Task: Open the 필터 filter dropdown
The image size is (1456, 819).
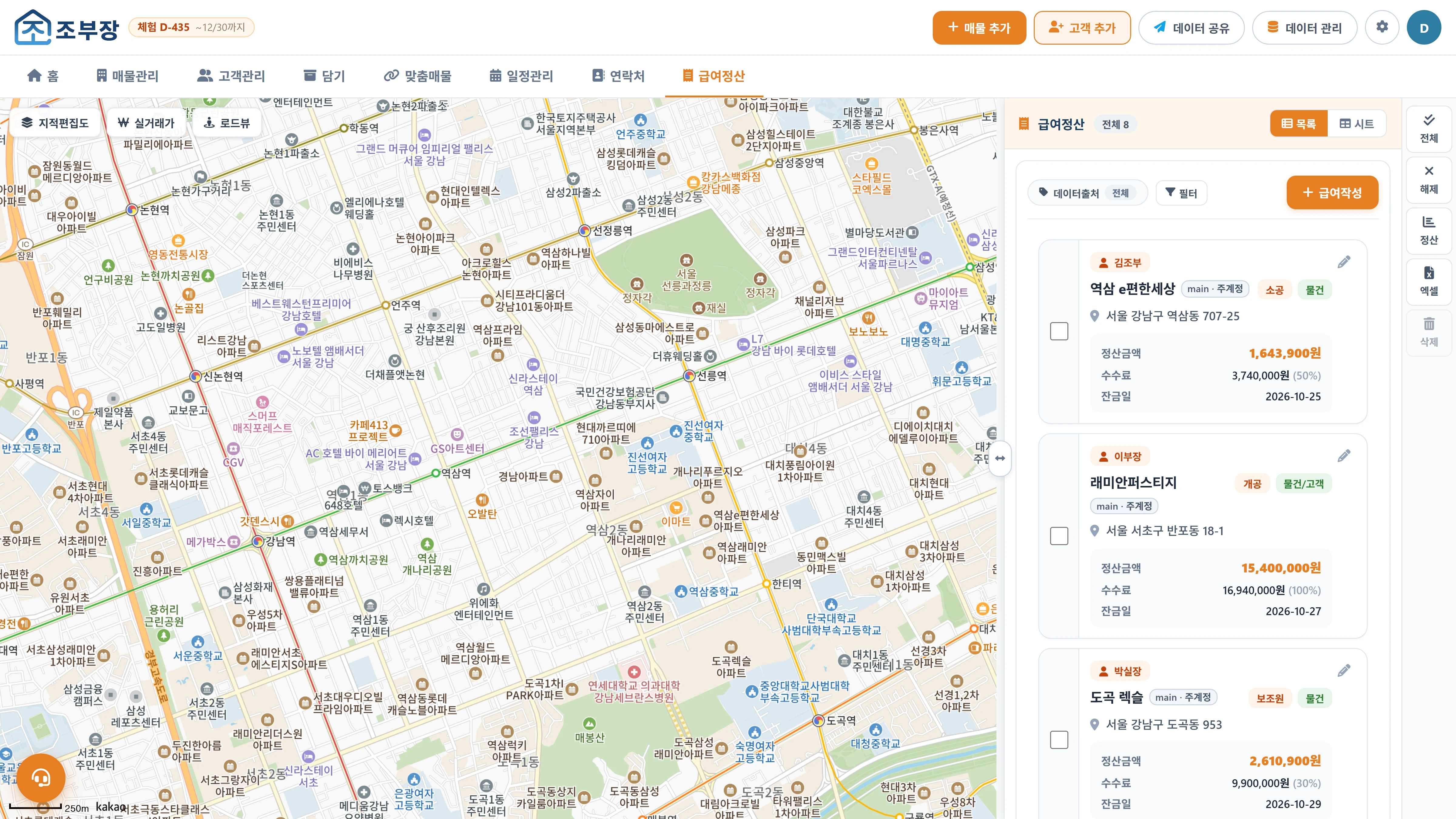Action: point(1182,193)
